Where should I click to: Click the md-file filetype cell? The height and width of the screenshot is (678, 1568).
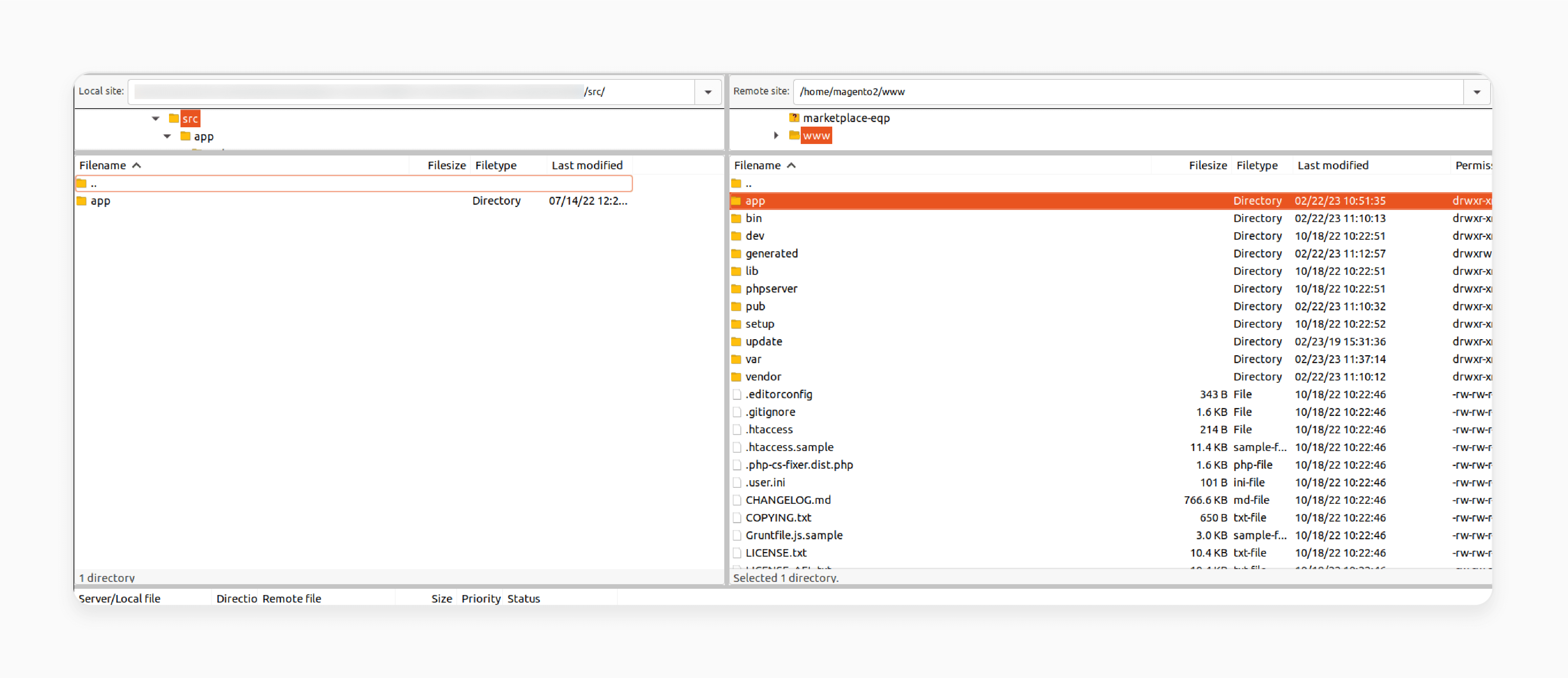pos(1251,501)
